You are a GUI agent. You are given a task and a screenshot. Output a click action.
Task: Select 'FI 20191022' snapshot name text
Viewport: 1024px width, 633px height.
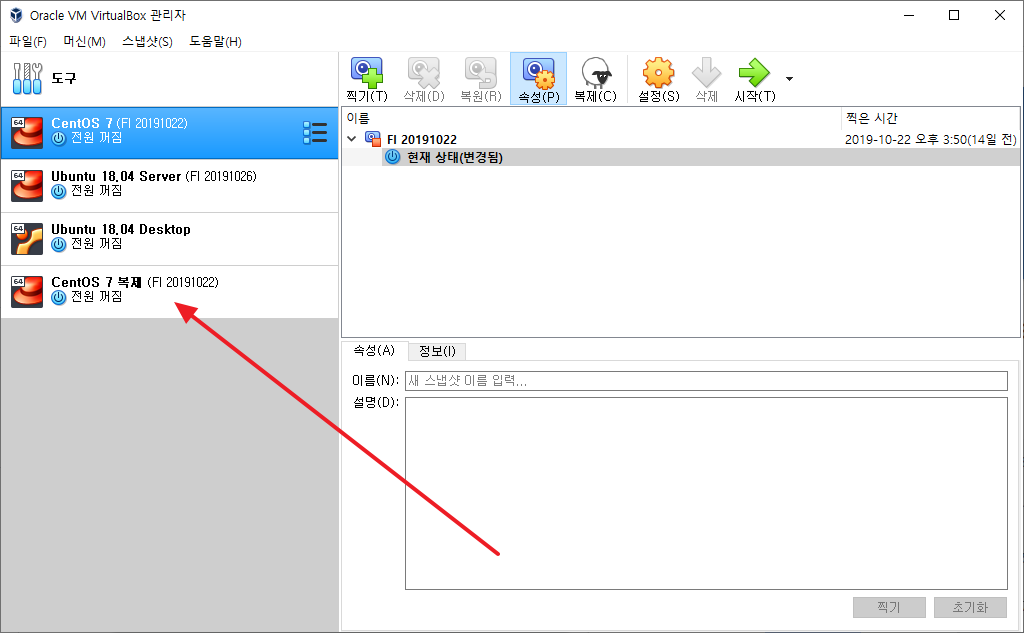tap(422, 140)
